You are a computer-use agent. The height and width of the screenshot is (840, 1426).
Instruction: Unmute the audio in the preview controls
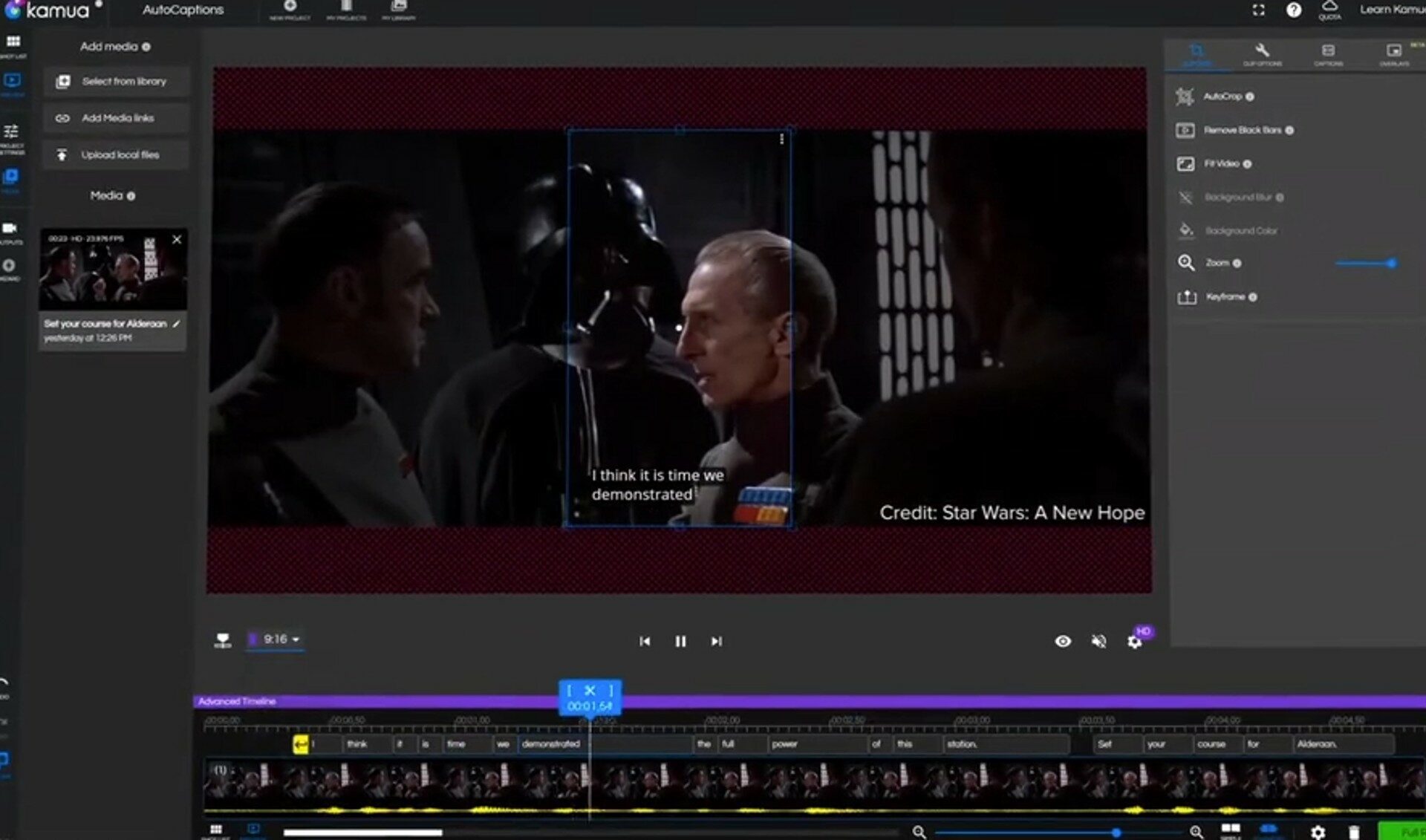point(1099,641)
